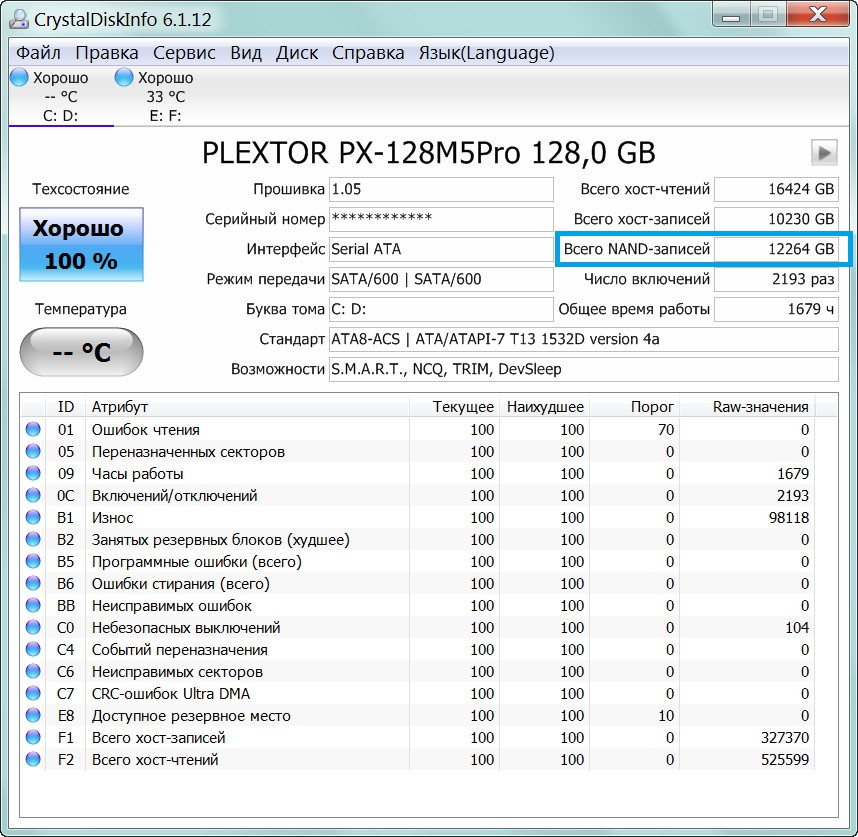
Task: Click status orb of attribute 01 Ошибок чтения
Action: [x=33, y=429]
